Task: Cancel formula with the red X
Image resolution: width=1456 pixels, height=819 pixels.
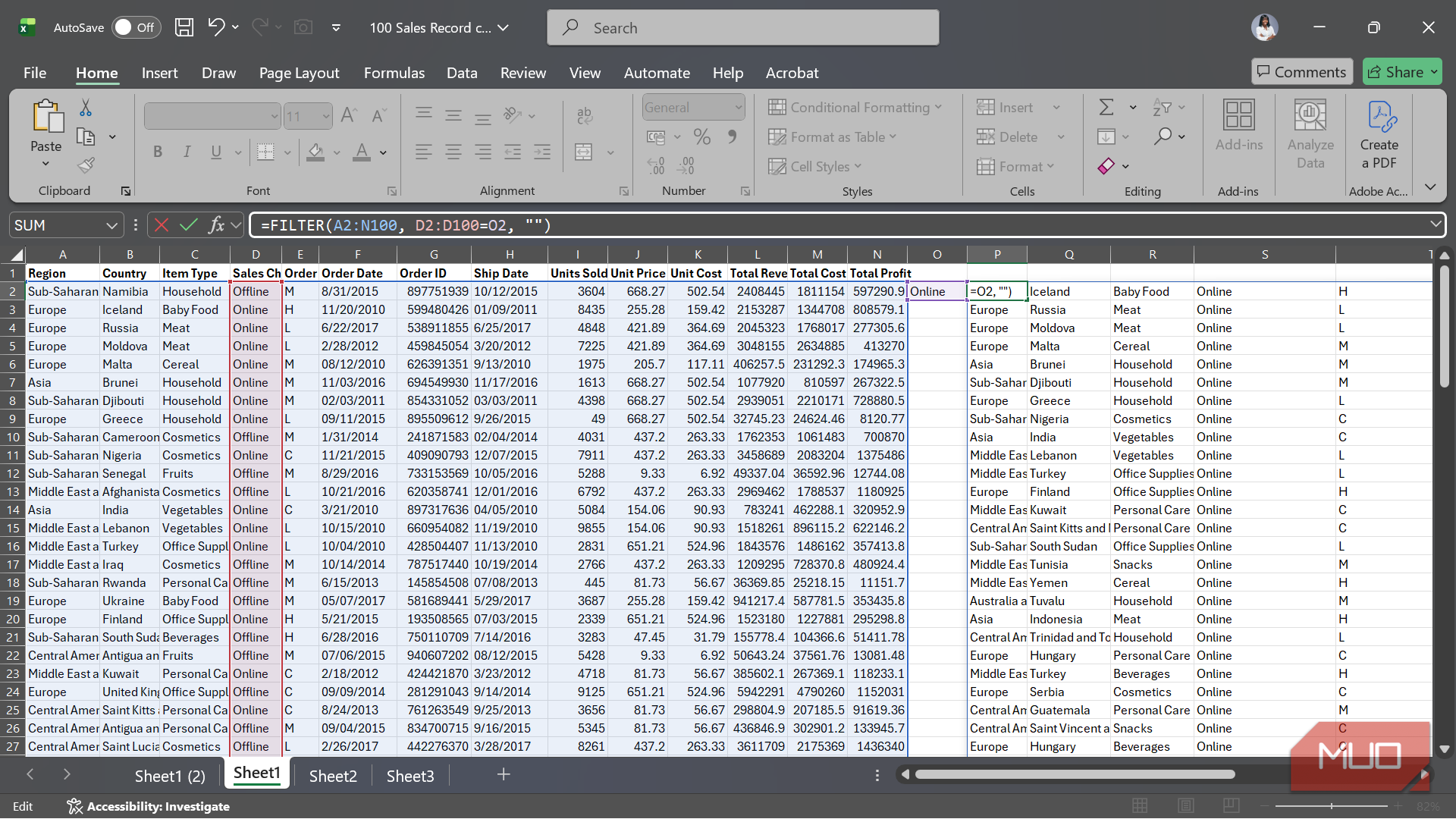Action: (x=161, y=225)
